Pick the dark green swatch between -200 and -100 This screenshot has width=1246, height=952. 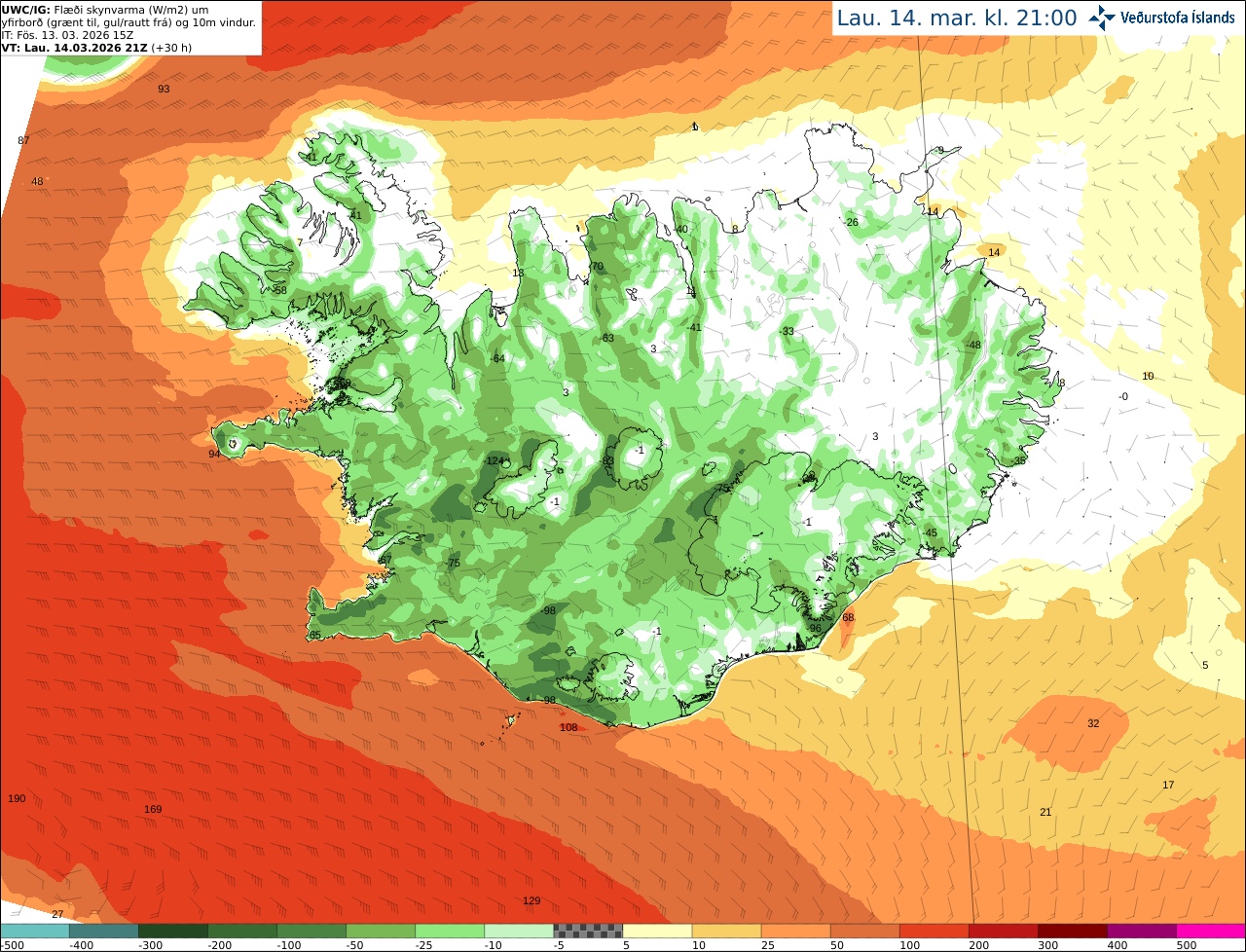pyautogui.click(x=241, y=931)
